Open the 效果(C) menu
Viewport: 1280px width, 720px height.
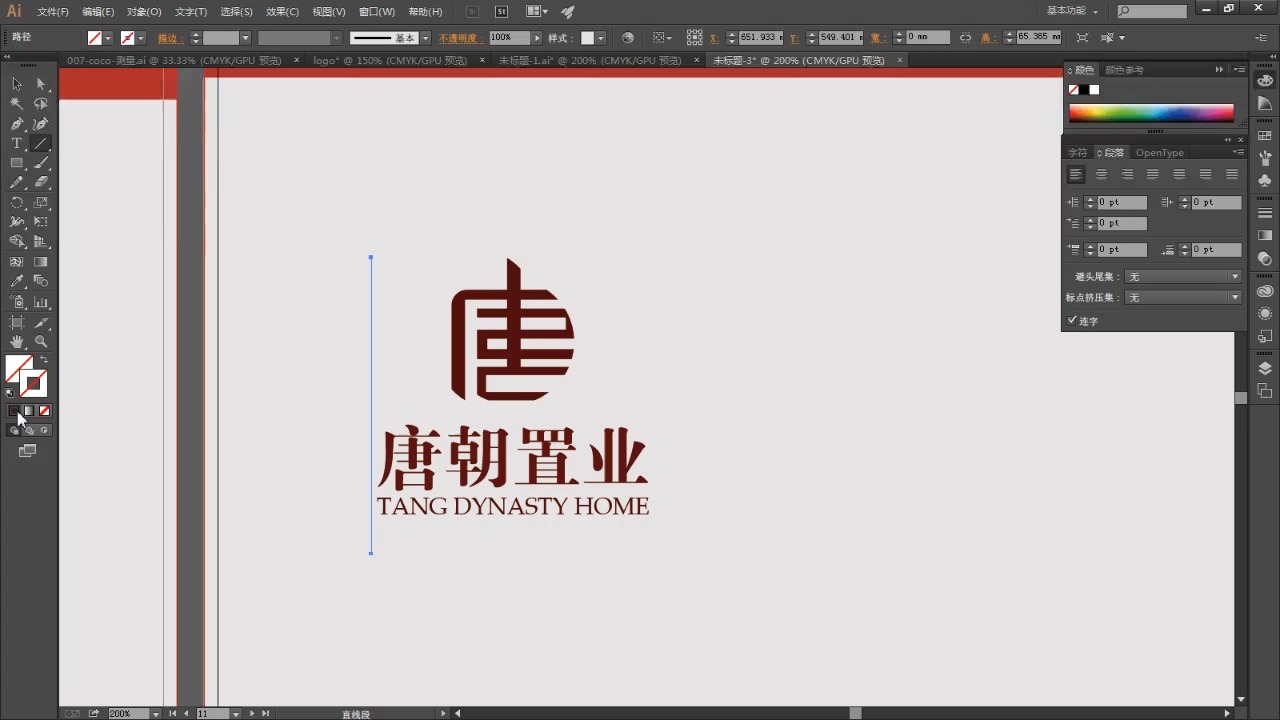coord(282,12)
